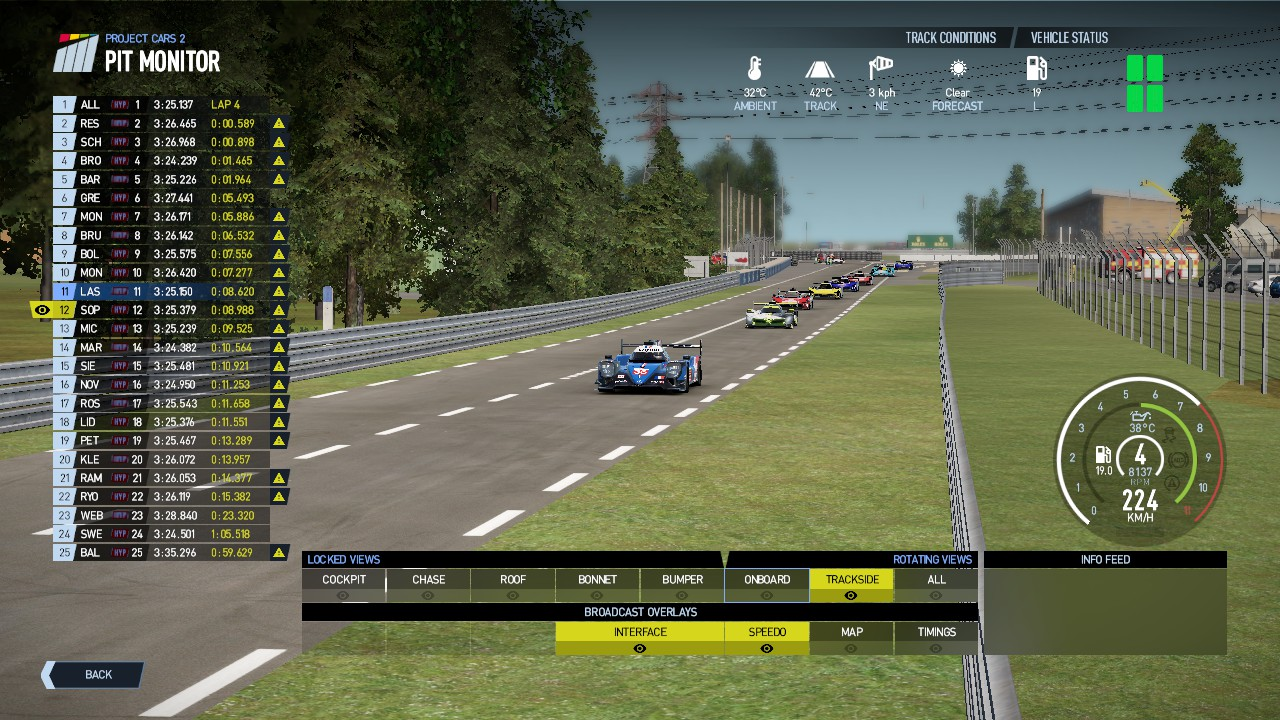Click the HYP class badge on WEB row
1280x720 pixels.
point(120,516)
